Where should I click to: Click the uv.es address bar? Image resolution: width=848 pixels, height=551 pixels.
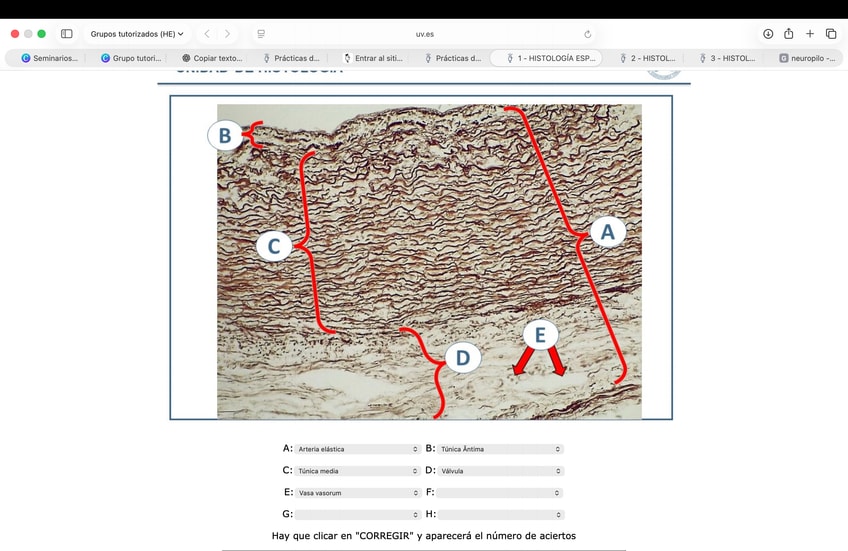click(425, 33)
